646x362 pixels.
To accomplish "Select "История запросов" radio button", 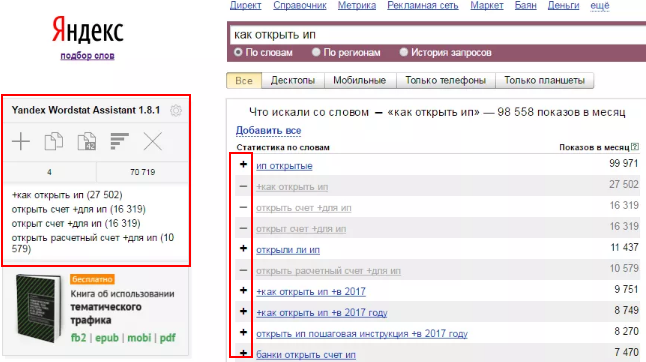I will (404, 52).
